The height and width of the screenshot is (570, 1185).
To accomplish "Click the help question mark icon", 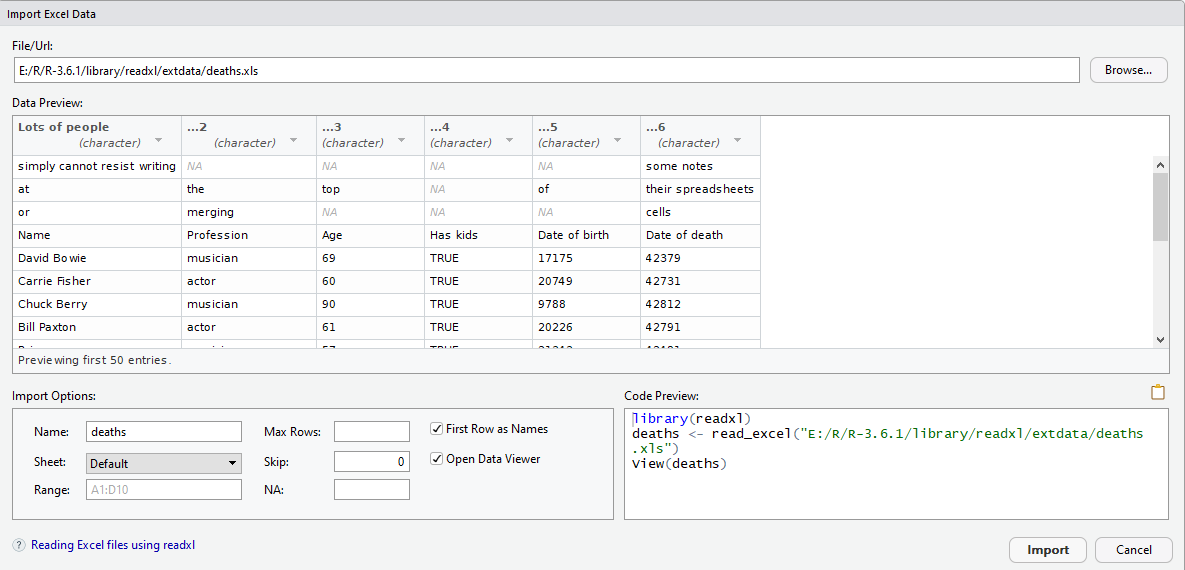I will pos(19,546).
